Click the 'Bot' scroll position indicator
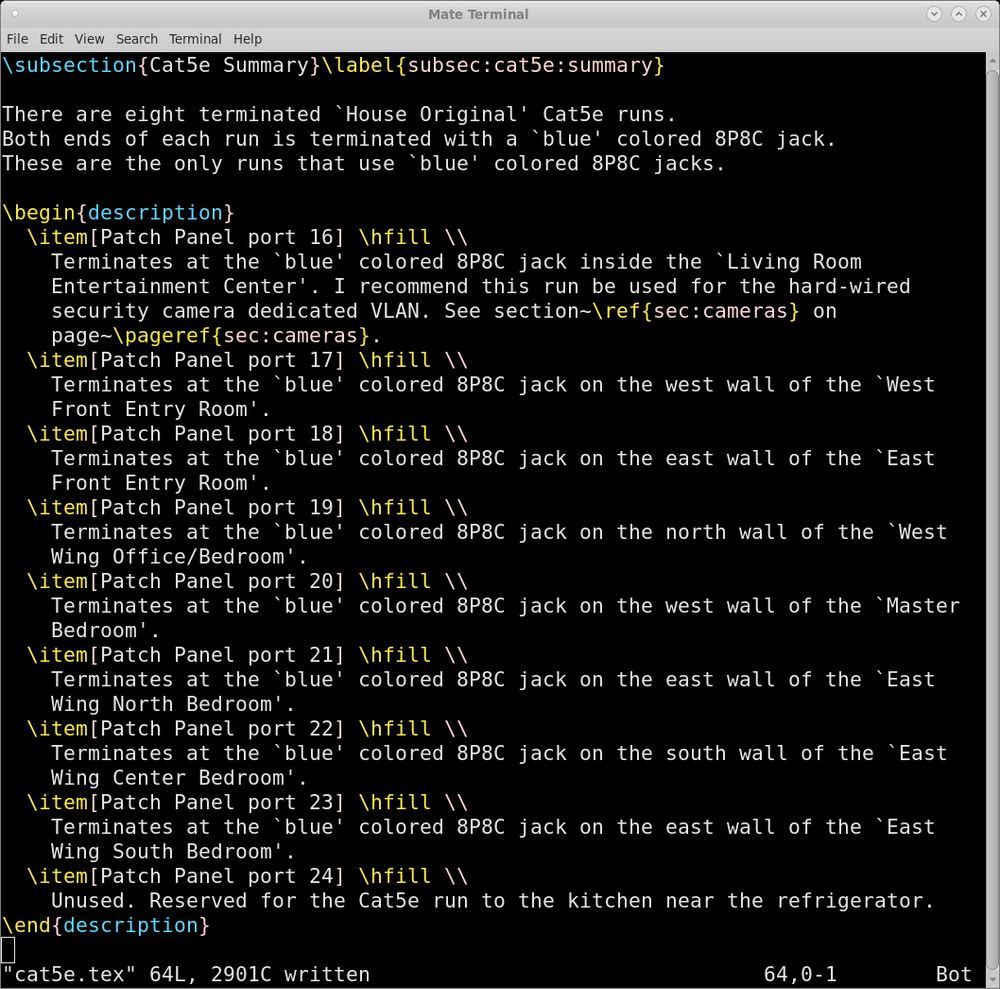This screenshot has width=1000, height=989. click(x=953, y=974)
